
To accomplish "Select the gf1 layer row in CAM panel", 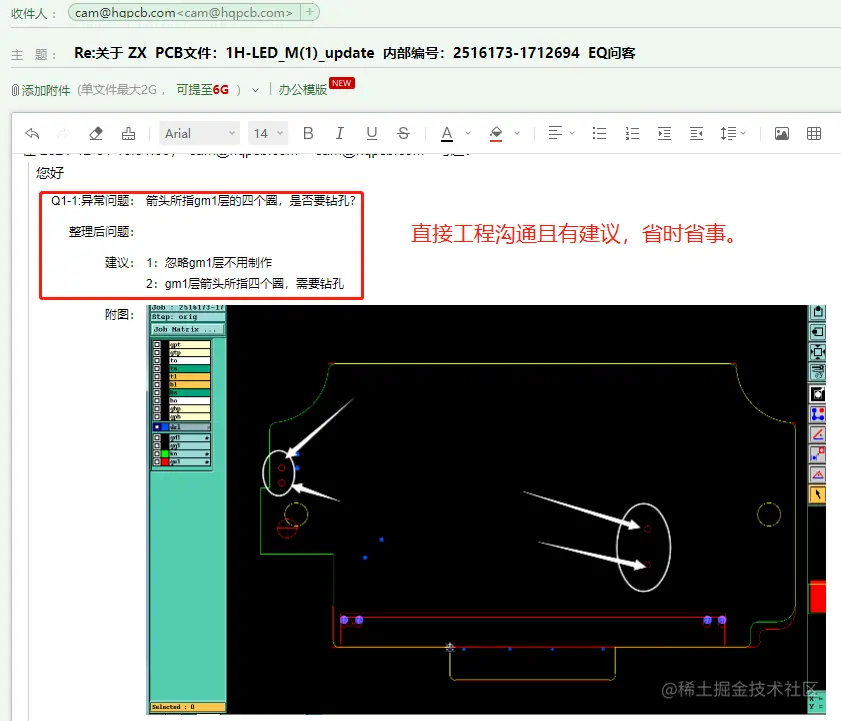I will pyautogui.click(x=189, y=438).
